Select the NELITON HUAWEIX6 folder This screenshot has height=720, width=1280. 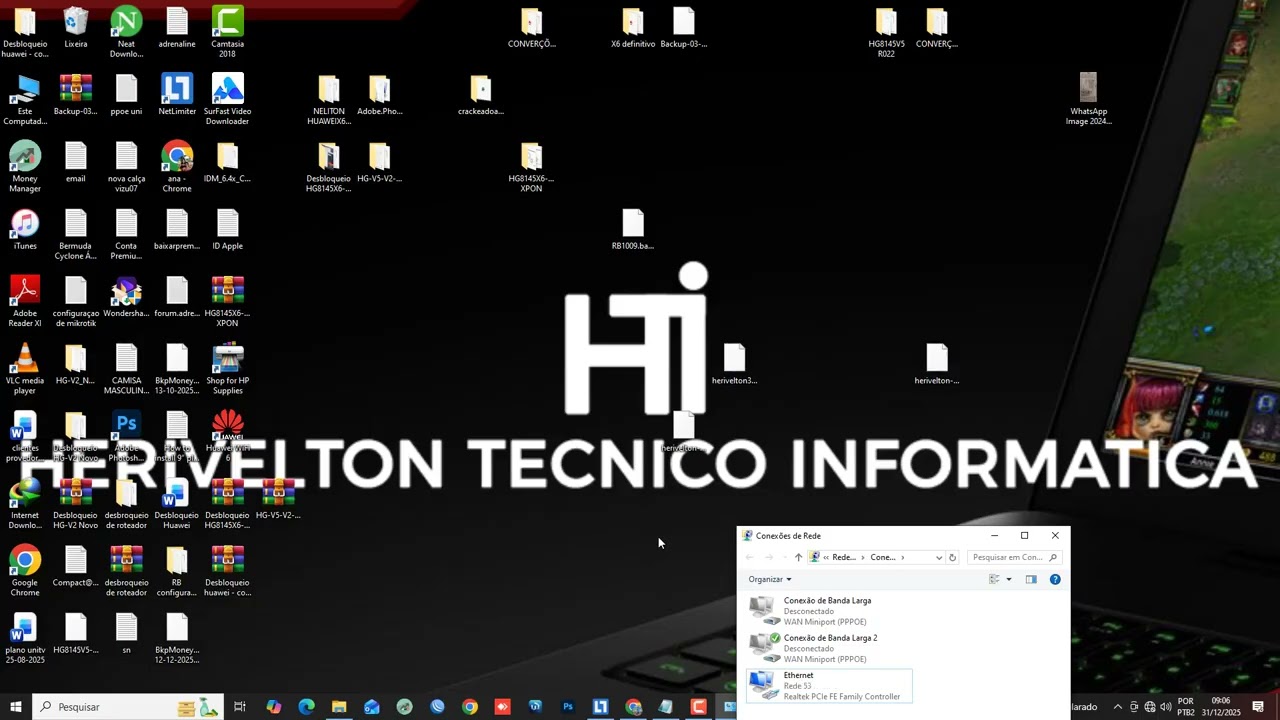pos(329,99)
